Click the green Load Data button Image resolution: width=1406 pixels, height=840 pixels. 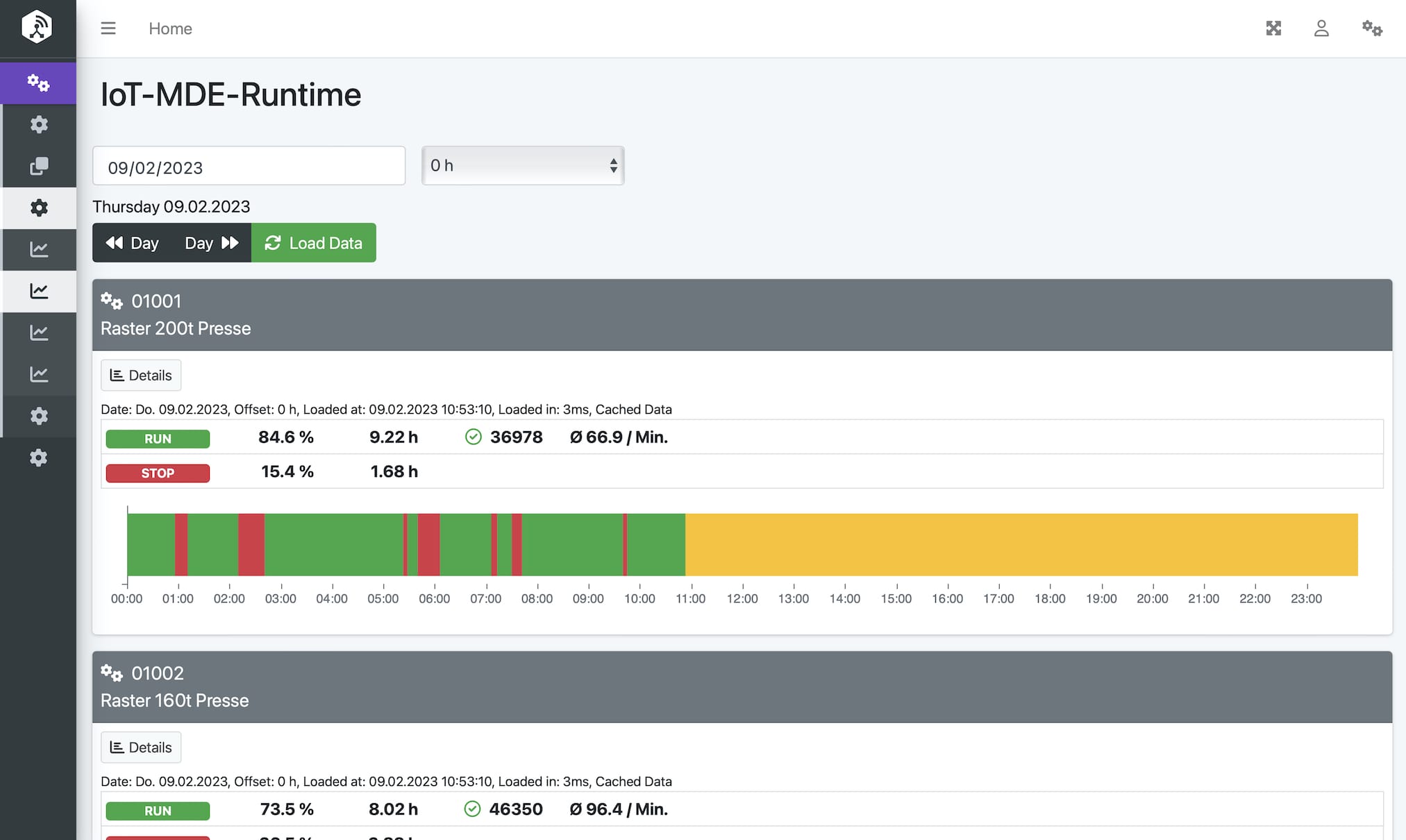coord(314,243)
